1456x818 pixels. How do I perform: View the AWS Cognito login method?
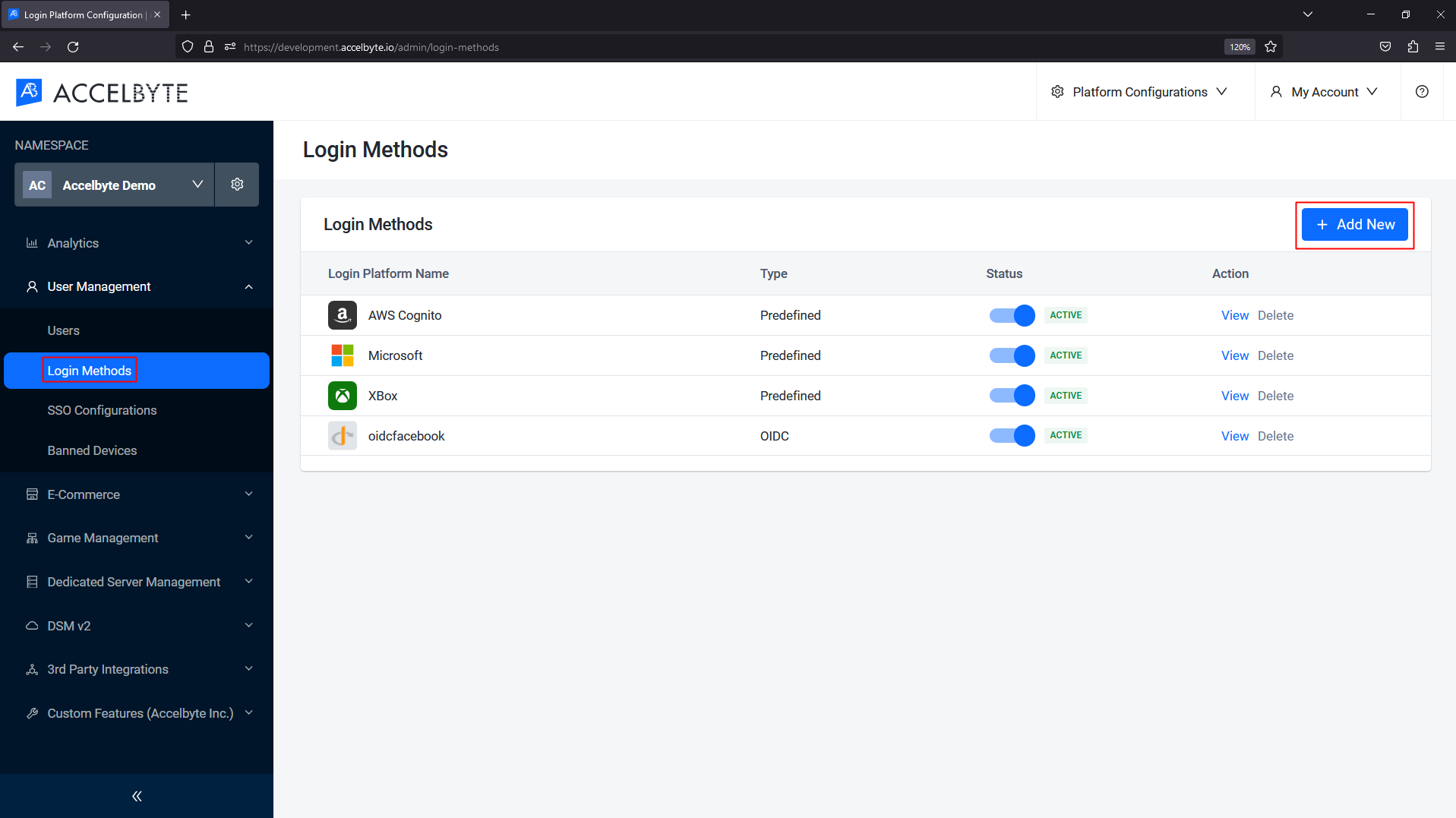tap(1234, 315)
